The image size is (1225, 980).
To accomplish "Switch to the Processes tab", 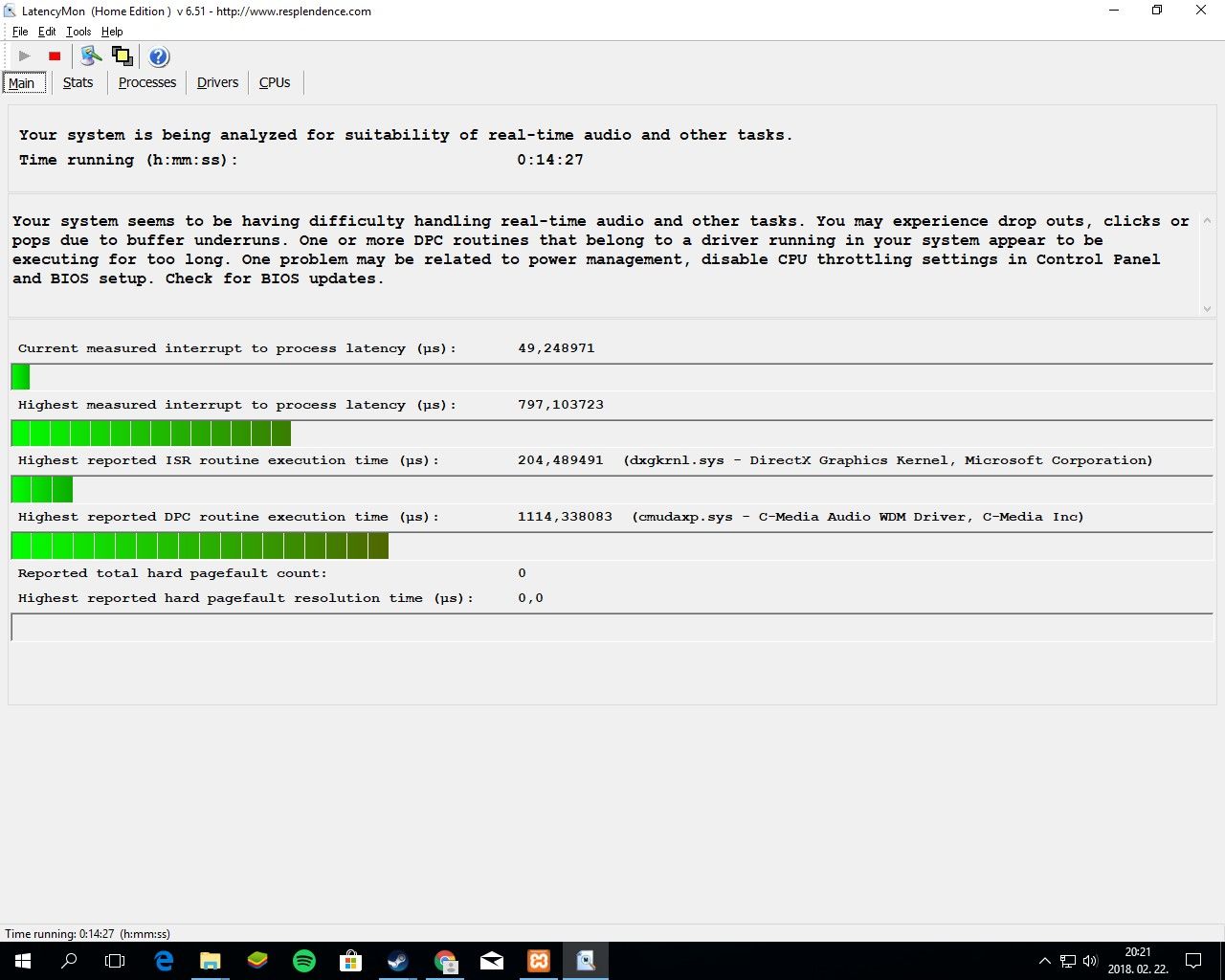I will [x=147, y=83].
